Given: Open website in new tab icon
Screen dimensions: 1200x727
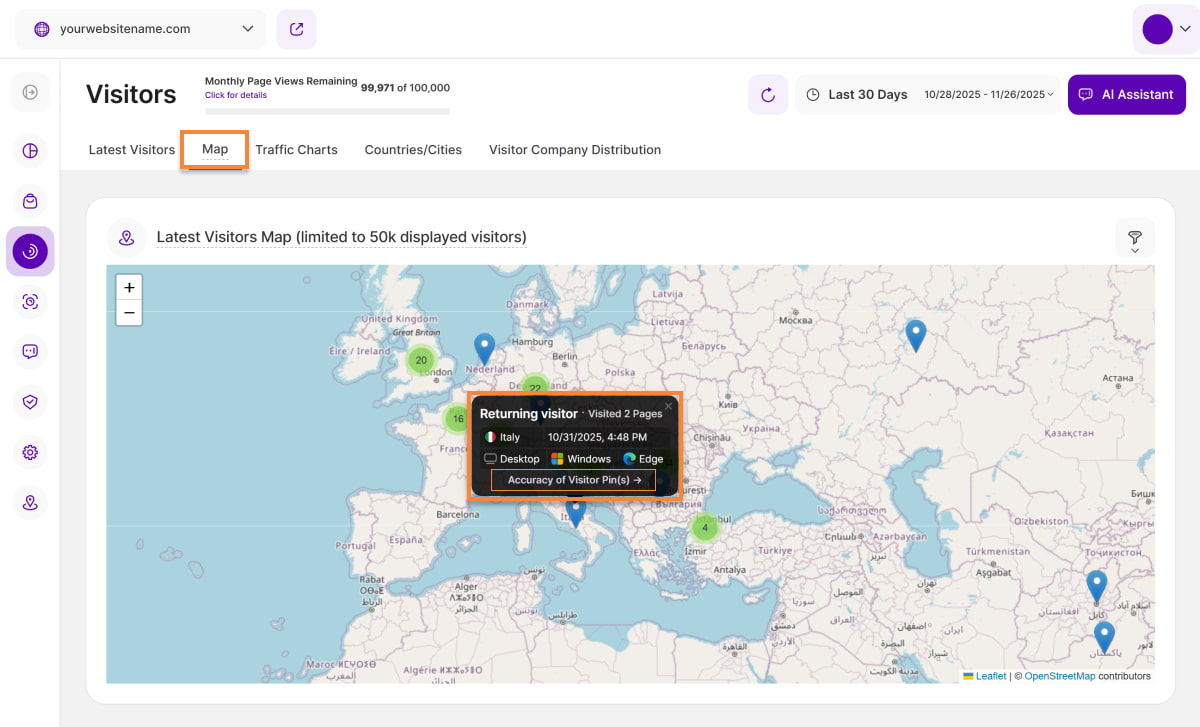Looking at the screenshot, I should point(296,29).
